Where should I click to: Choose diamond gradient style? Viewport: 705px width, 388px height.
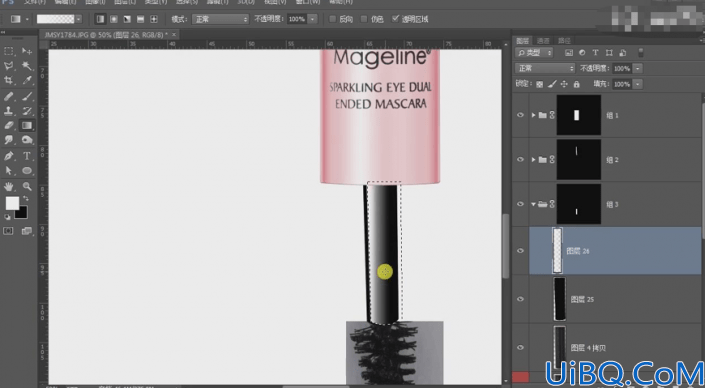154,19
